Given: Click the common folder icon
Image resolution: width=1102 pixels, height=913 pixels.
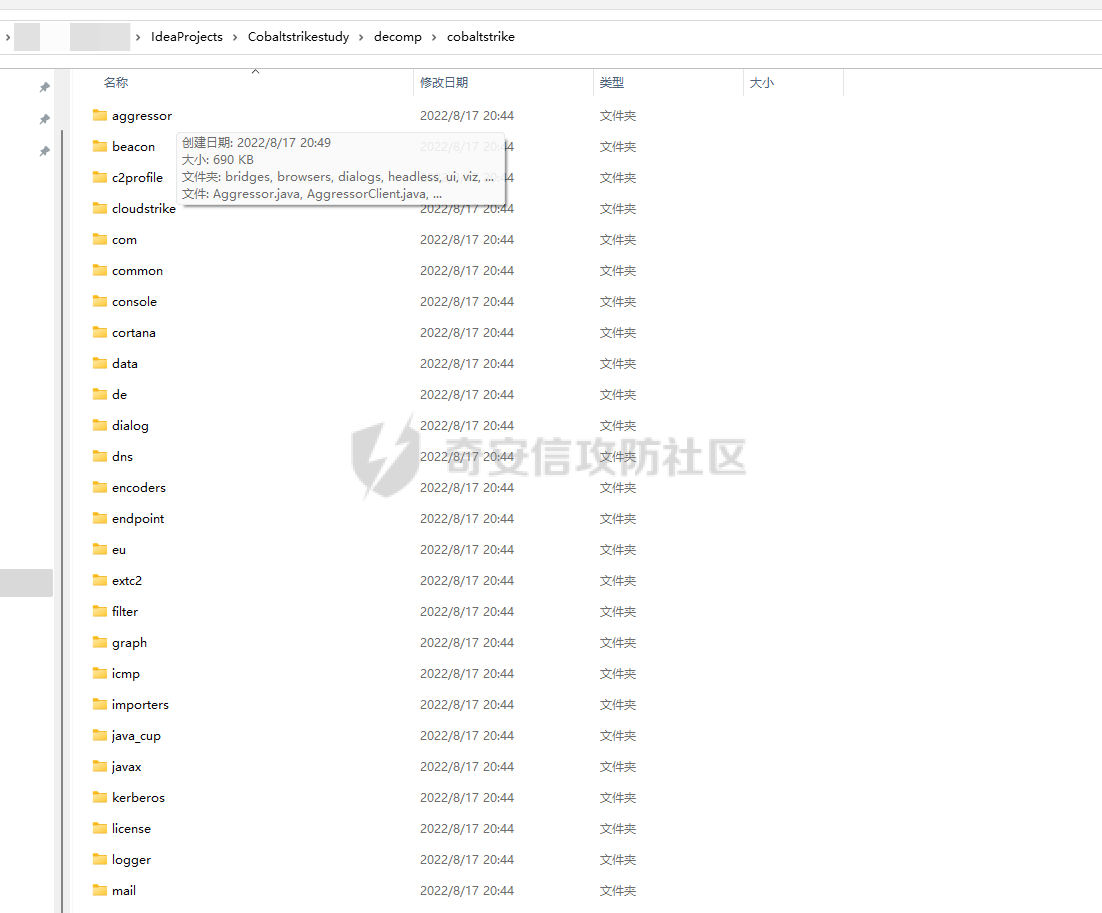Looking at the screenshot, I should click(100, 270).
